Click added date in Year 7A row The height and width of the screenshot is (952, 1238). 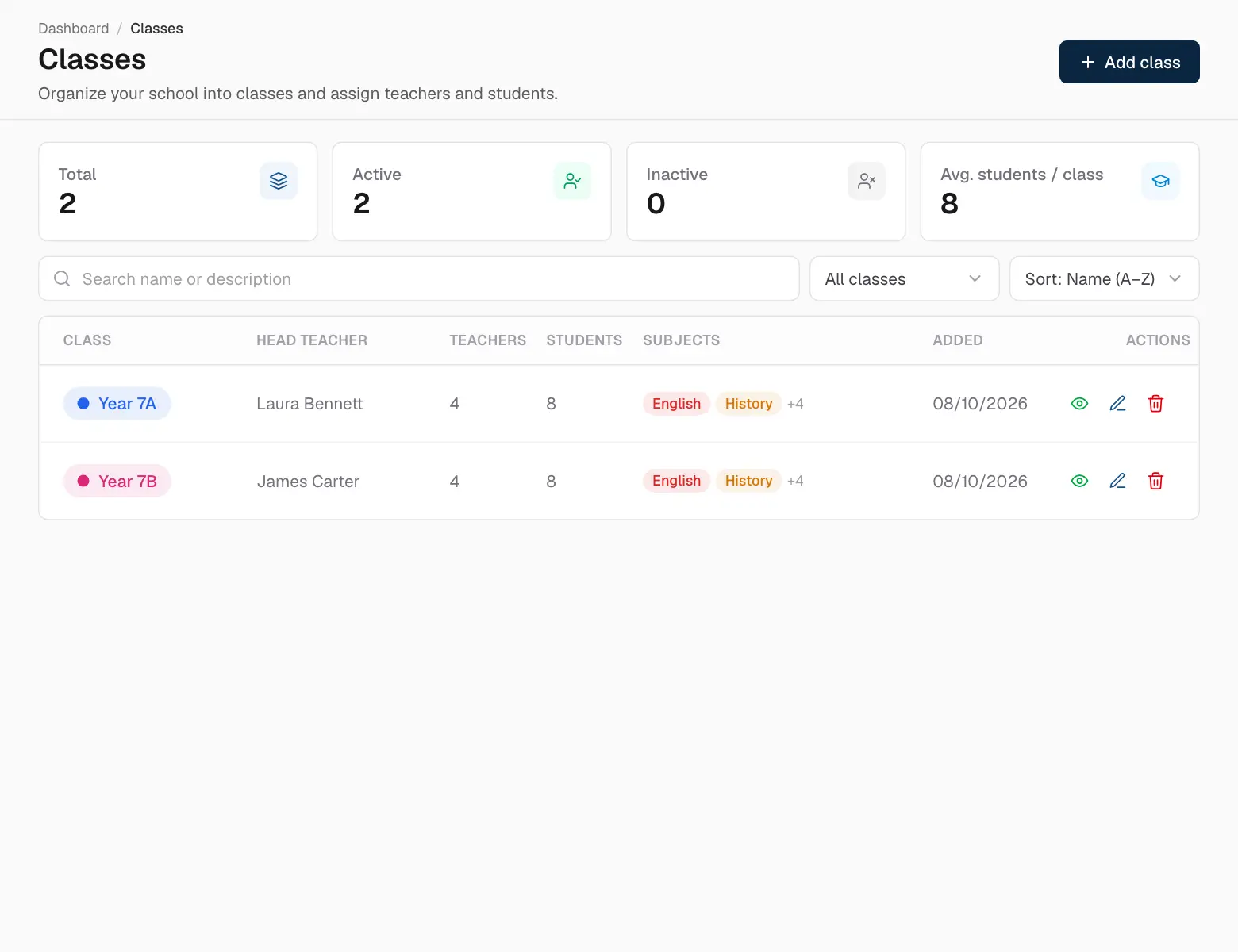pos(980,404)
